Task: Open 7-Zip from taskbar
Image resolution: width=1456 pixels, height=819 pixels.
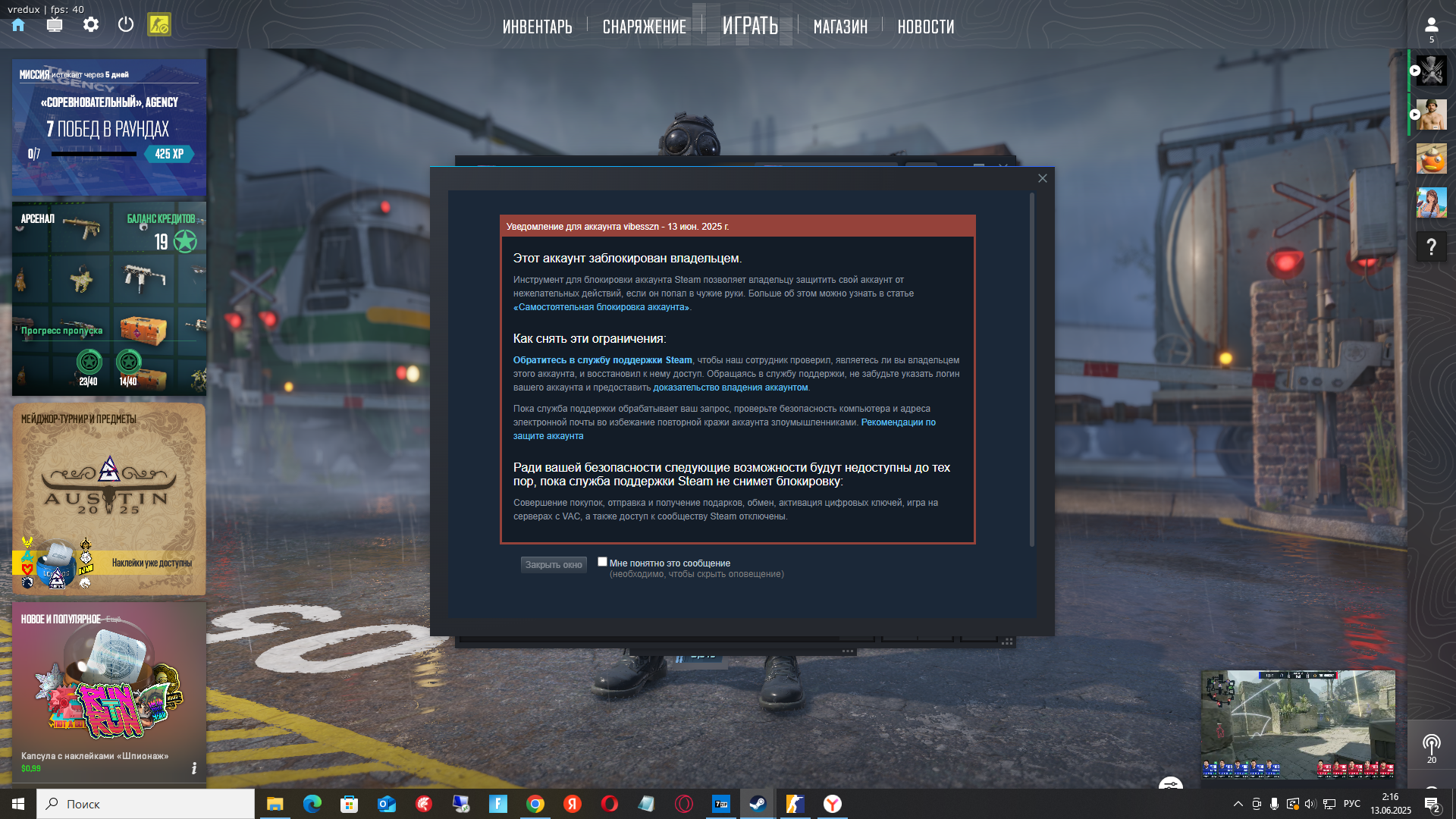Action: click(x=721, y=804)
